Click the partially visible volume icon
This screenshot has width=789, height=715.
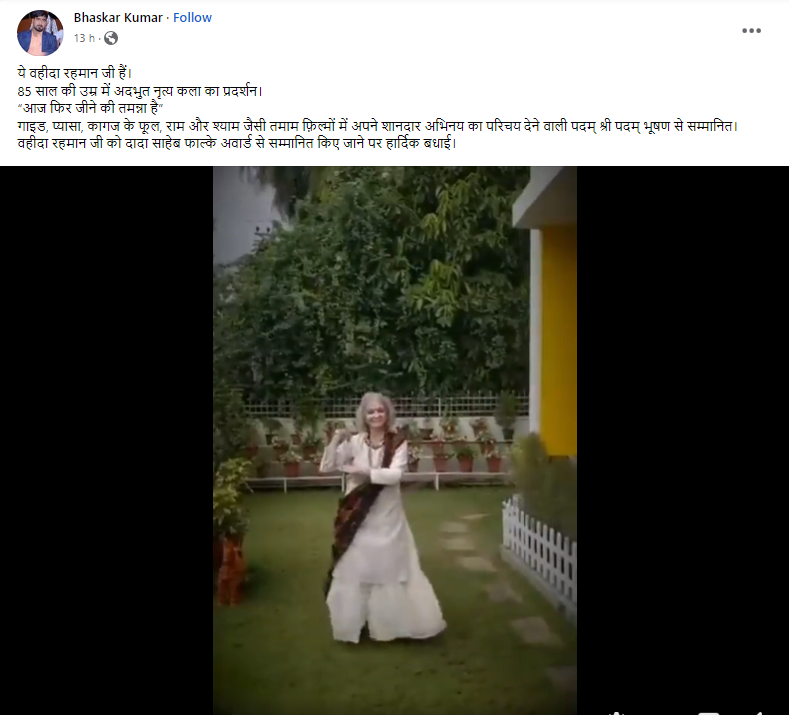760,713
